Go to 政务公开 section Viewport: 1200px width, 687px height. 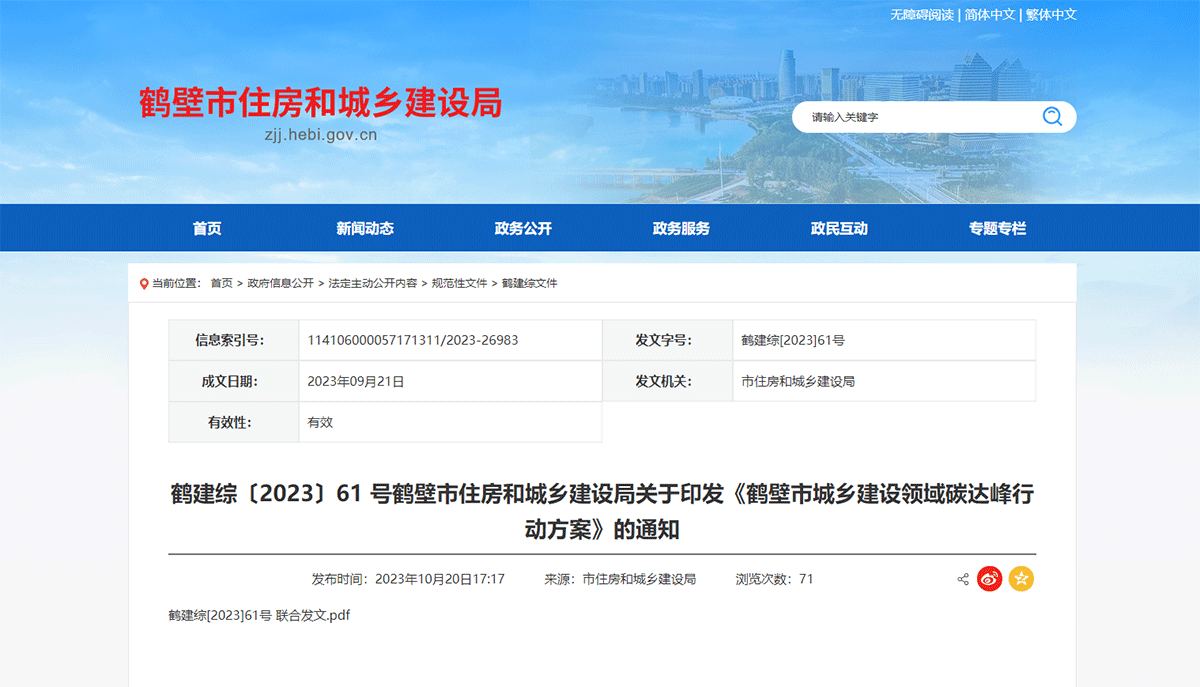click(523, 228)
